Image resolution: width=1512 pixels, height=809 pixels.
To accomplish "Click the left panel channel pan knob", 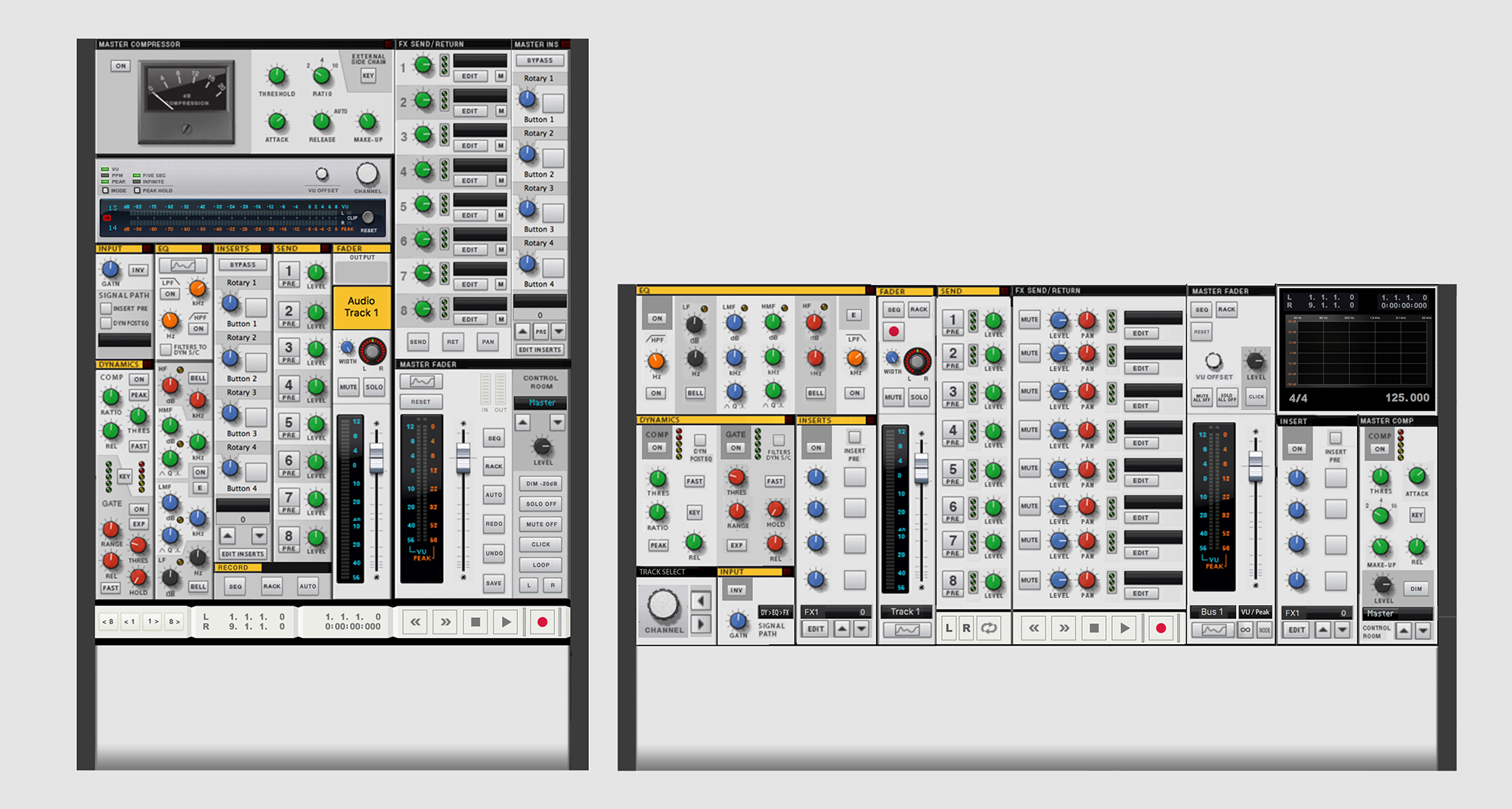I will click(372, 351).
